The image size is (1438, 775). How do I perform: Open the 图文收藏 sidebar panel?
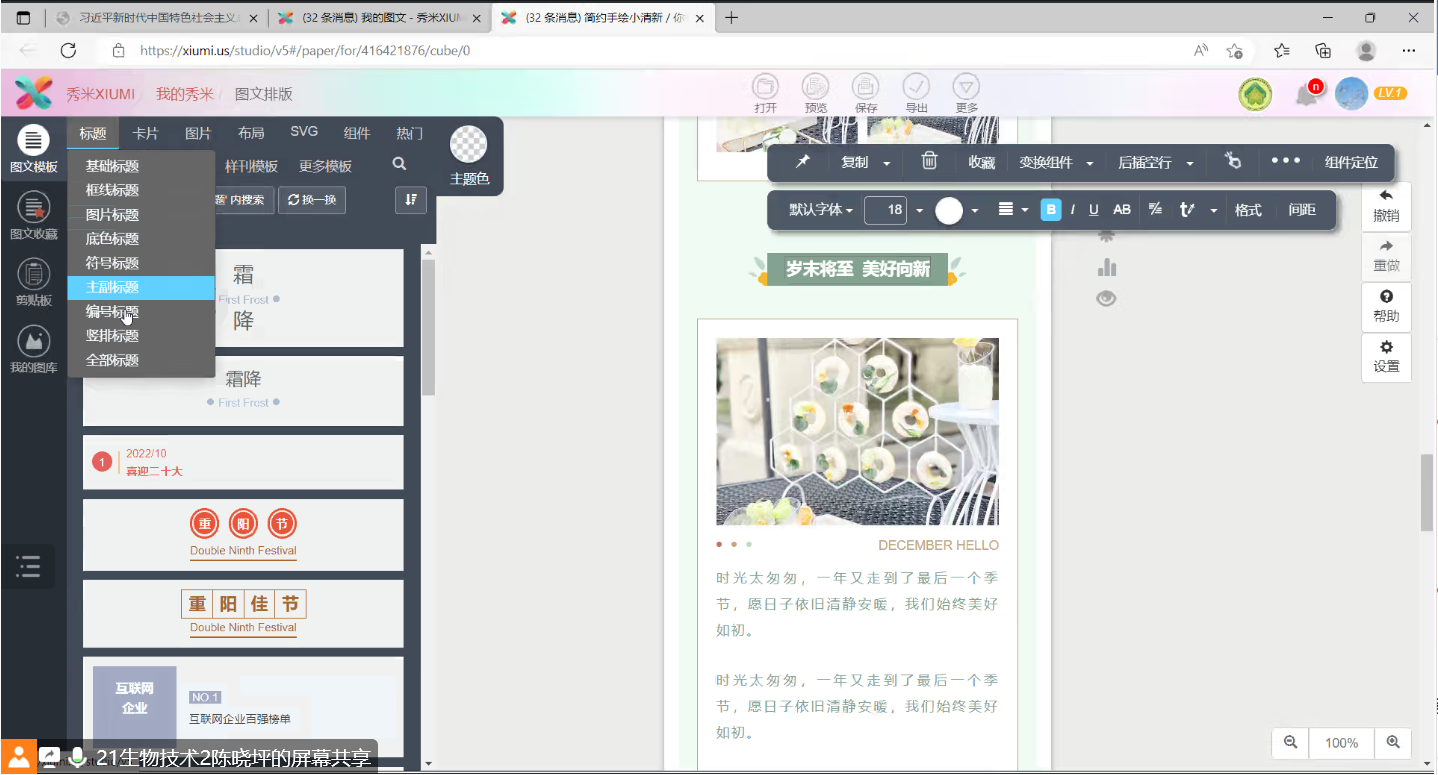click(33, 217)
